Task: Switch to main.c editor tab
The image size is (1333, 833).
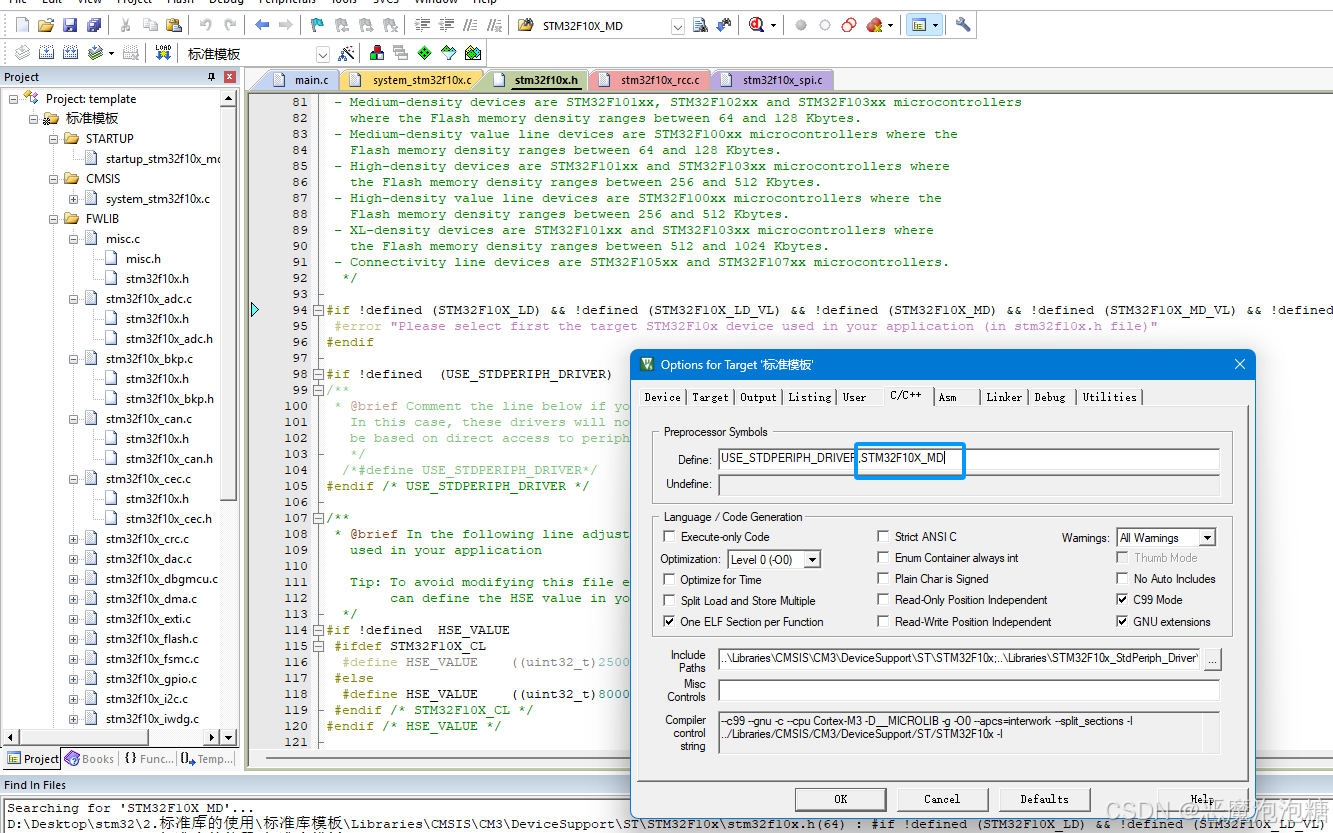Action: pyautogui.click(x=302, y=80)
